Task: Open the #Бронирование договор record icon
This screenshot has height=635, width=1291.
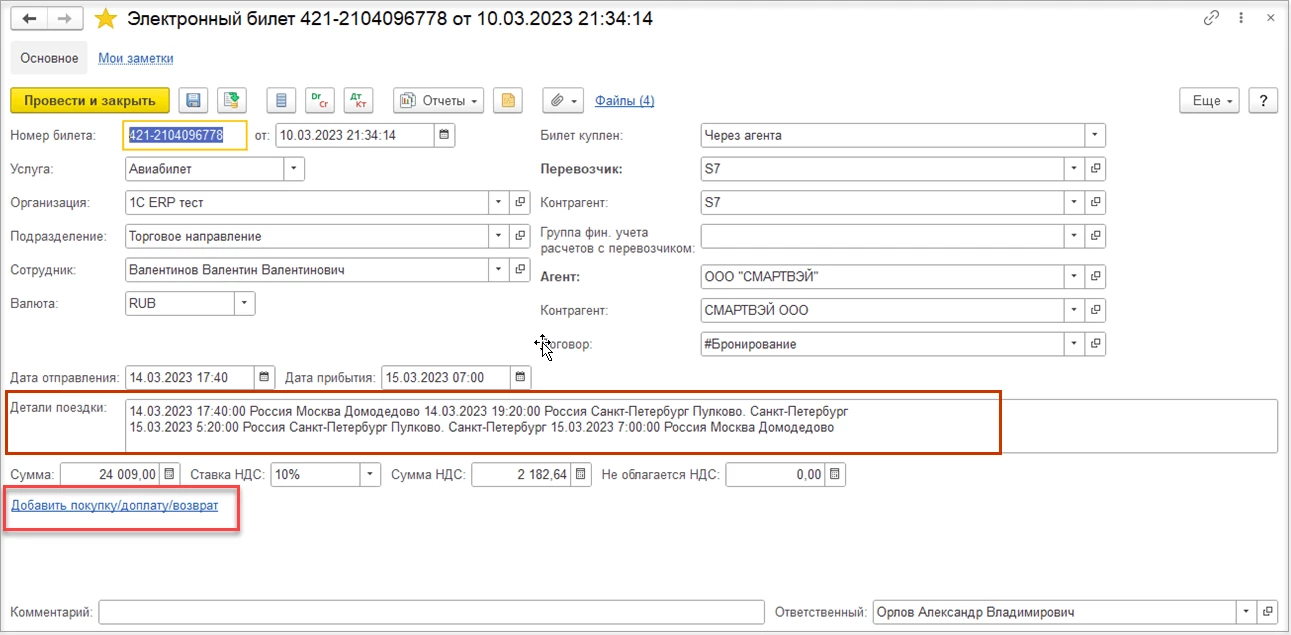Action: pos(1096,344)
